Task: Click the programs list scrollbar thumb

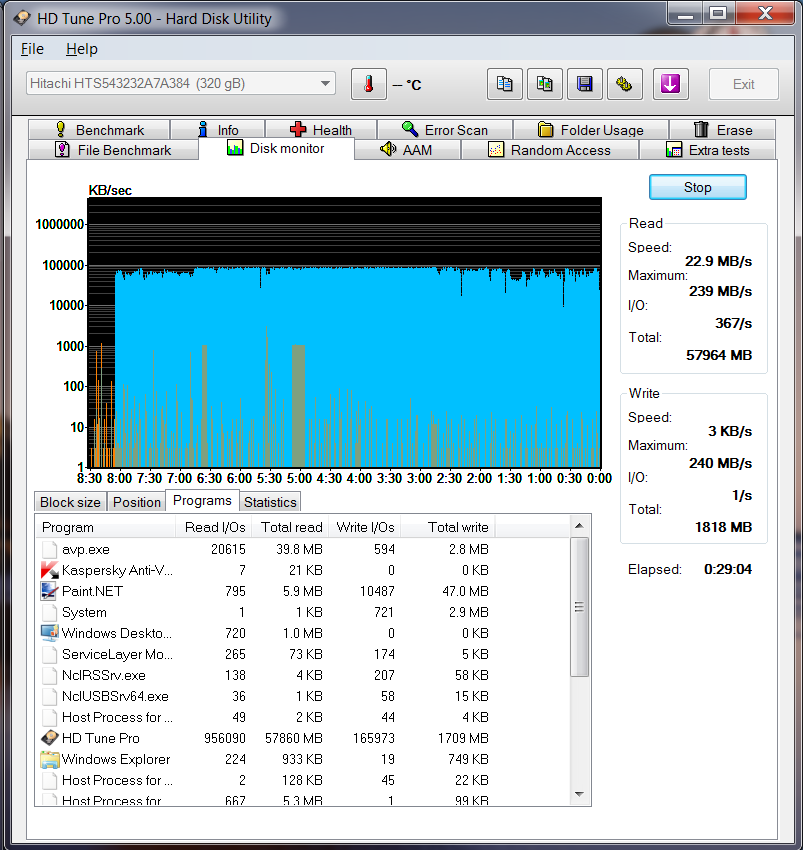Action: tap(580, 607)
